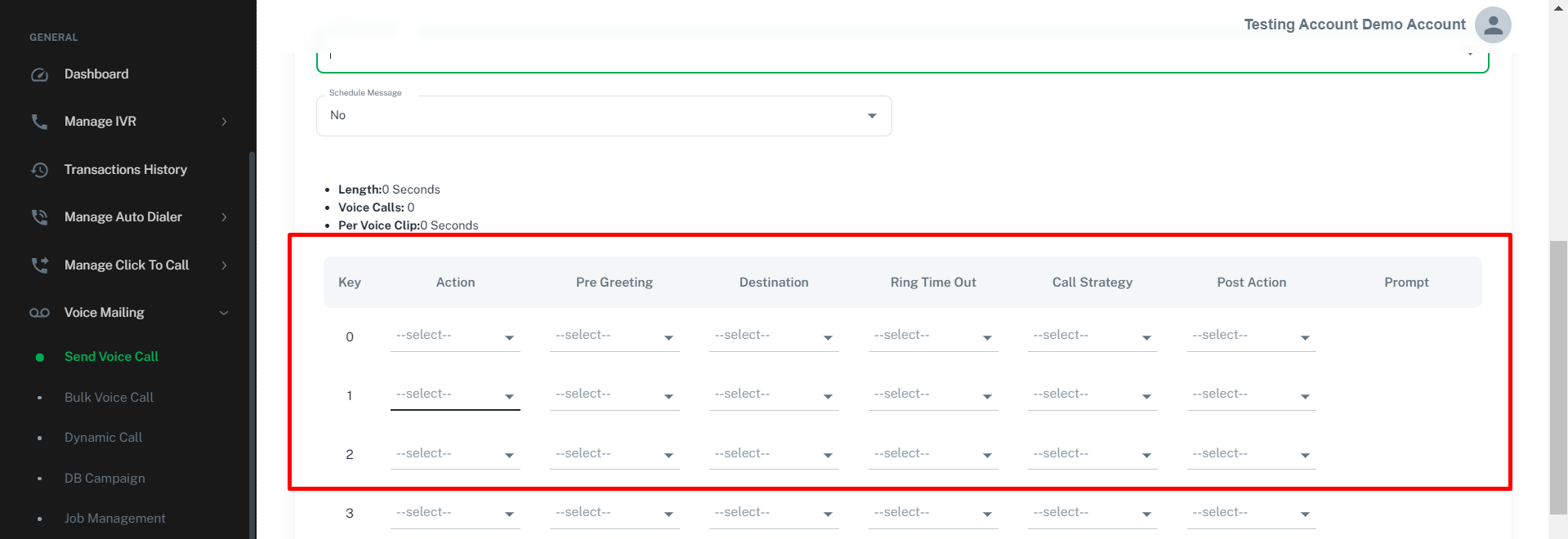Open Destination dropdown for key 2

click(773, 455)
